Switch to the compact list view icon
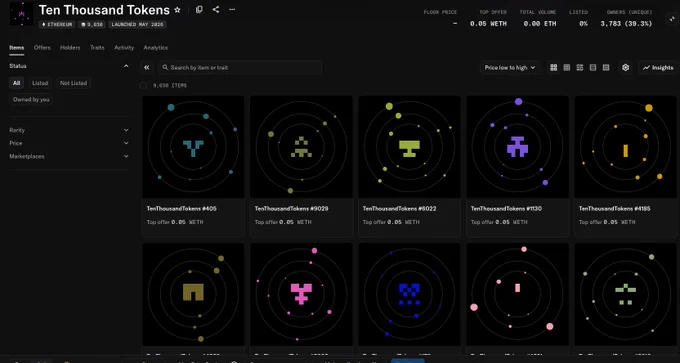 [x=606, y=68]
